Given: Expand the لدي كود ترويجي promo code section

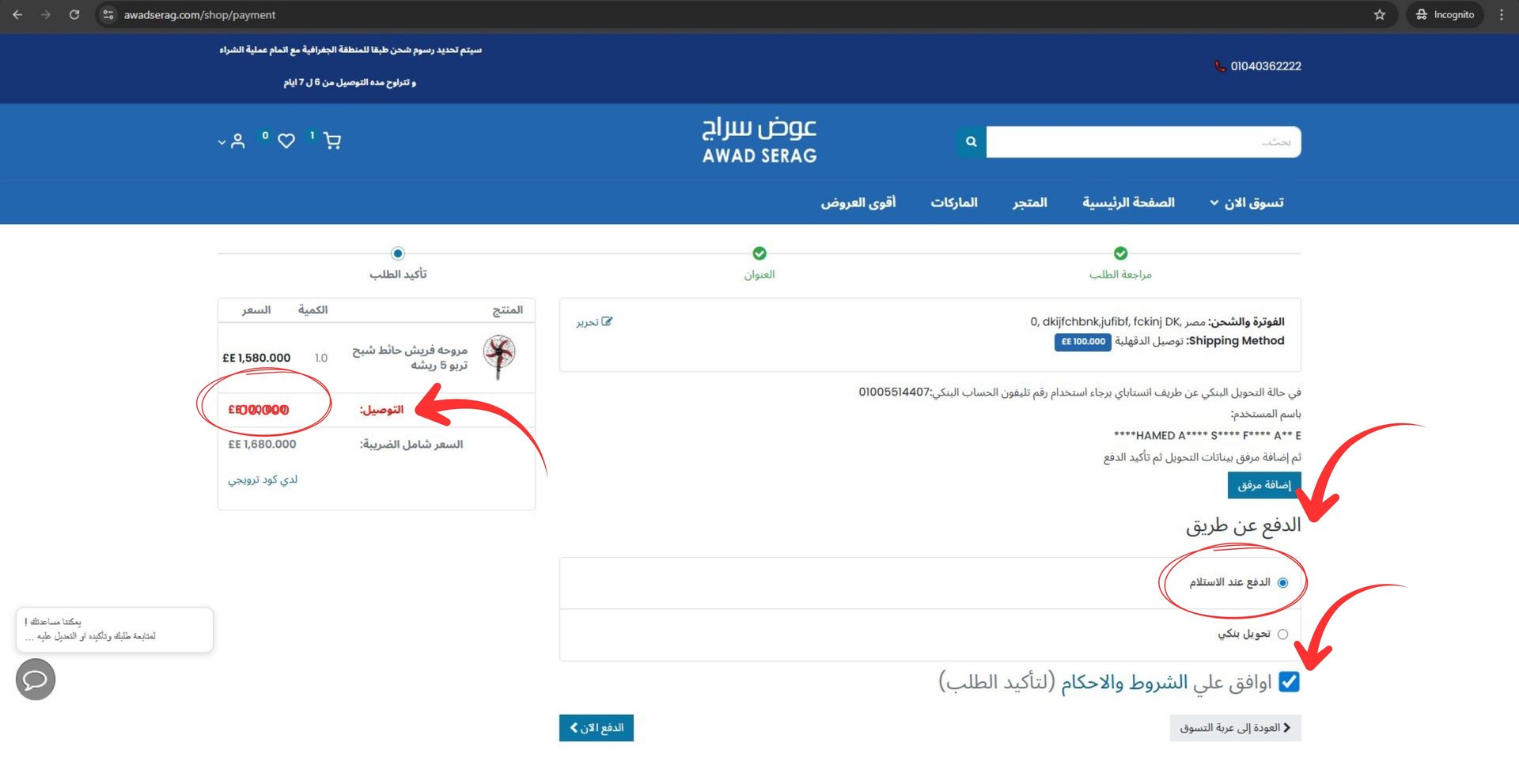Looking at the screenshot, I should (x=263, y=479).
